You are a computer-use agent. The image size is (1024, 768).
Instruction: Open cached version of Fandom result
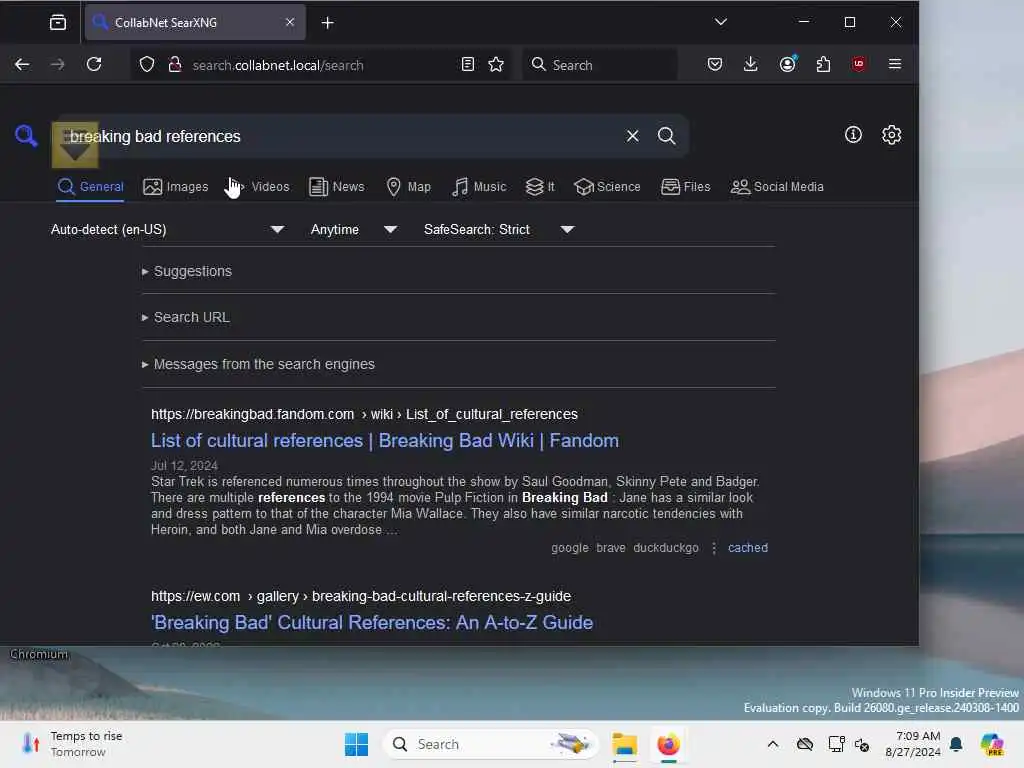tap(748, 548)
